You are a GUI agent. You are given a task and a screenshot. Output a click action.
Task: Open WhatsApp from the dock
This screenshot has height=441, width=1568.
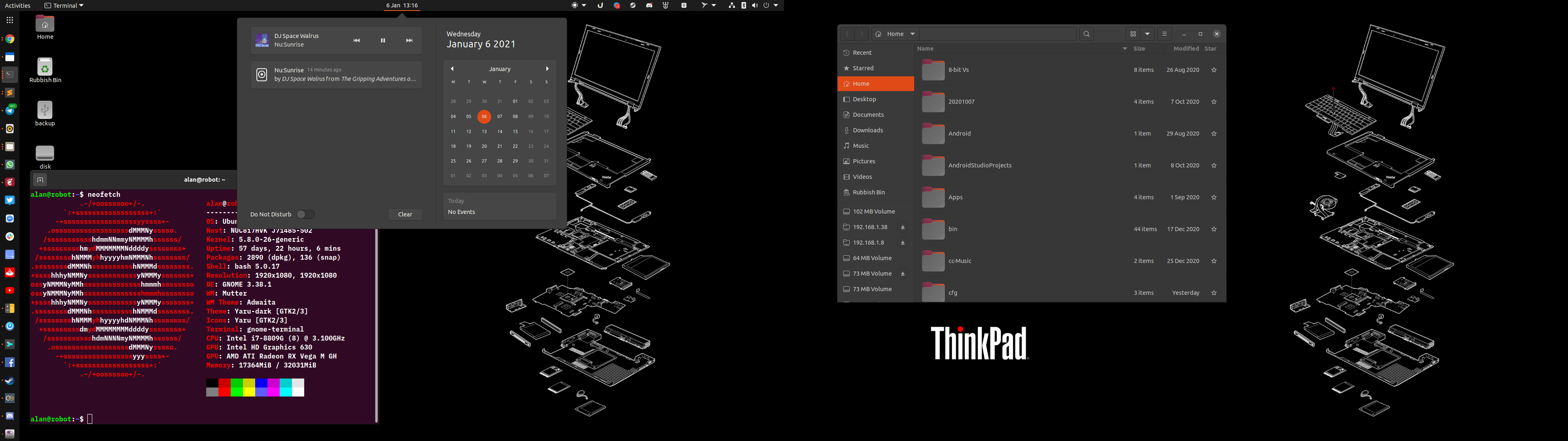click(10, 165)
